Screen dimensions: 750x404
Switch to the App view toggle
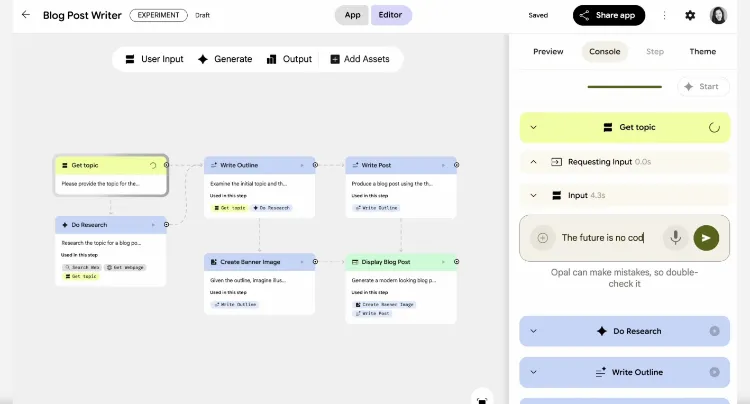(352, 15)
